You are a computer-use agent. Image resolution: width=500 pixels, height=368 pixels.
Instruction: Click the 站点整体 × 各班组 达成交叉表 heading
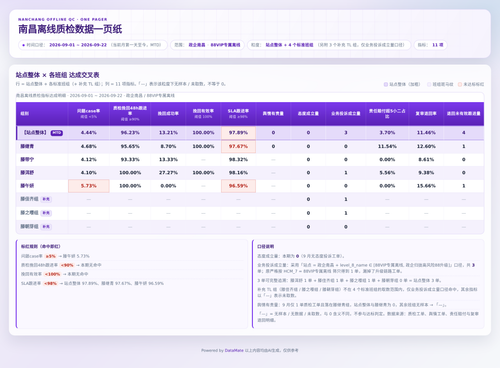pyautogui.click(x=57, y=75)
